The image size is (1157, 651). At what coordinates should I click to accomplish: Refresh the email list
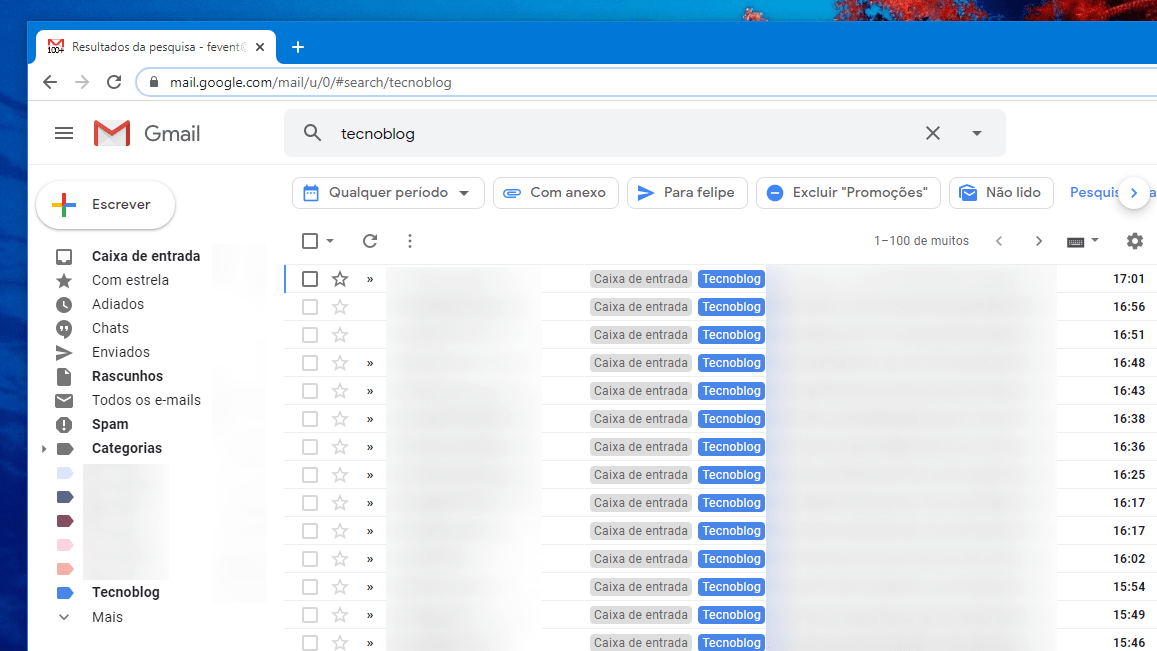pos(370,240)
